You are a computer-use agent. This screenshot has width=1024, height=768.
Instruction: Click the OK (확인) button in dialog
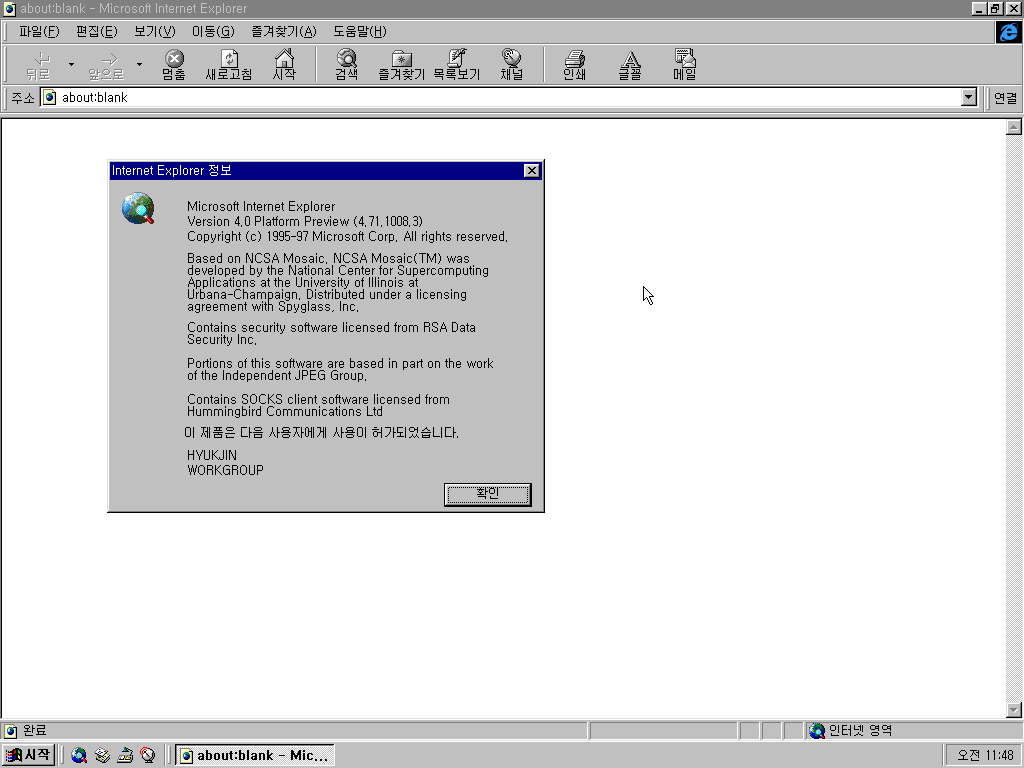point(488,494)
